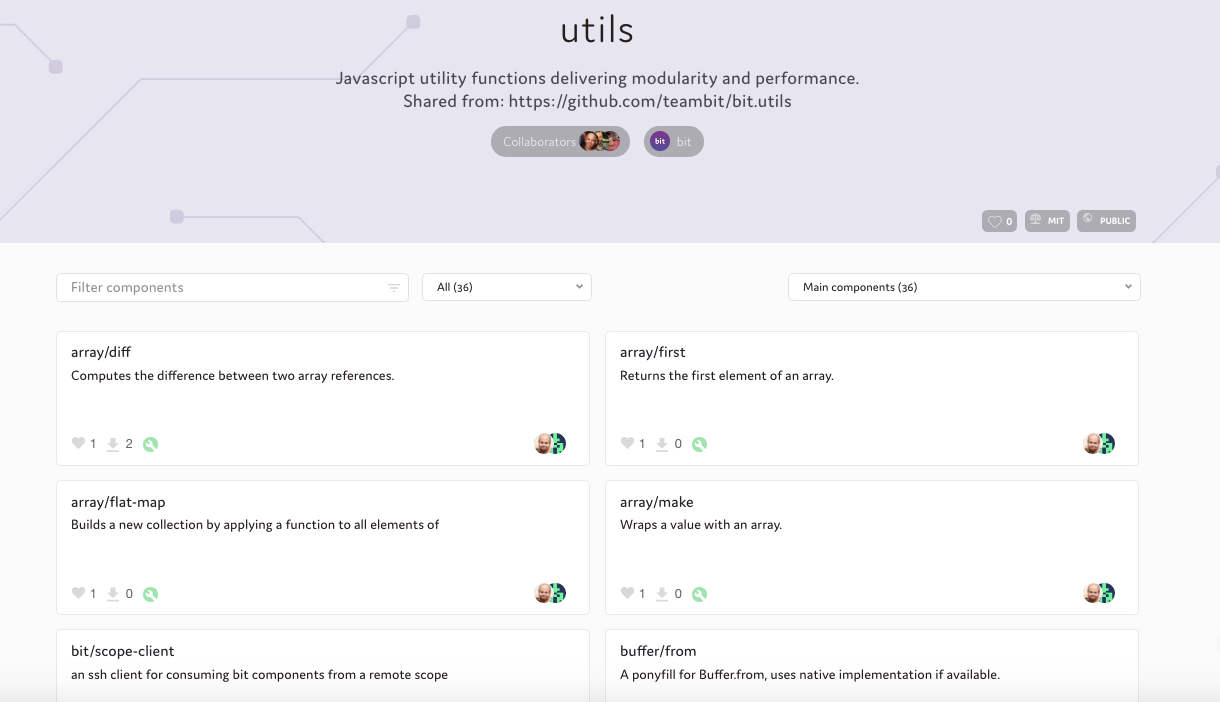Screen dimensions: 1220x702
Task: Click the bit logo owner badge
Action: [673, 142]
